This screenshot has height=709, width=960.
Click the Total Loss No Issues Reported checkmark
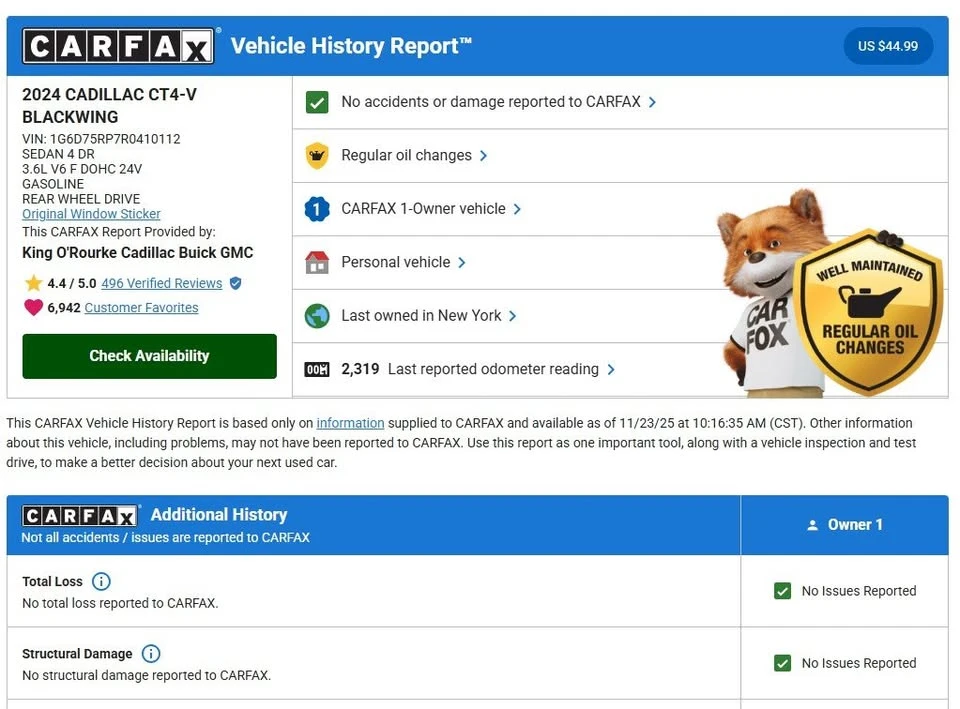[782, 591]
